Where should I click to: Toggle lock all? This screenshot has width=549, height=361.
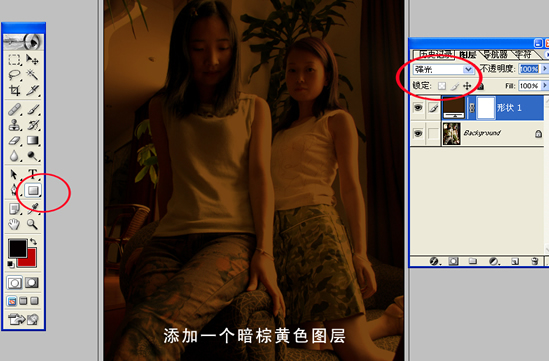(480, 86)
